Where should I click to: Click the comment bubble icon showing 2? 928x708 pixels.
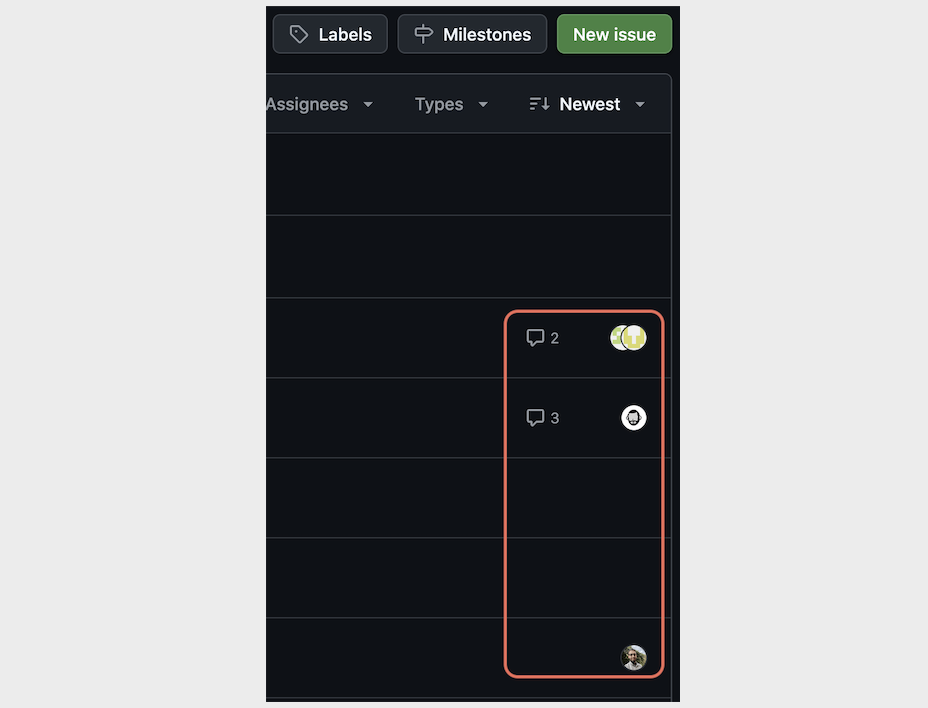coord(535,337)
